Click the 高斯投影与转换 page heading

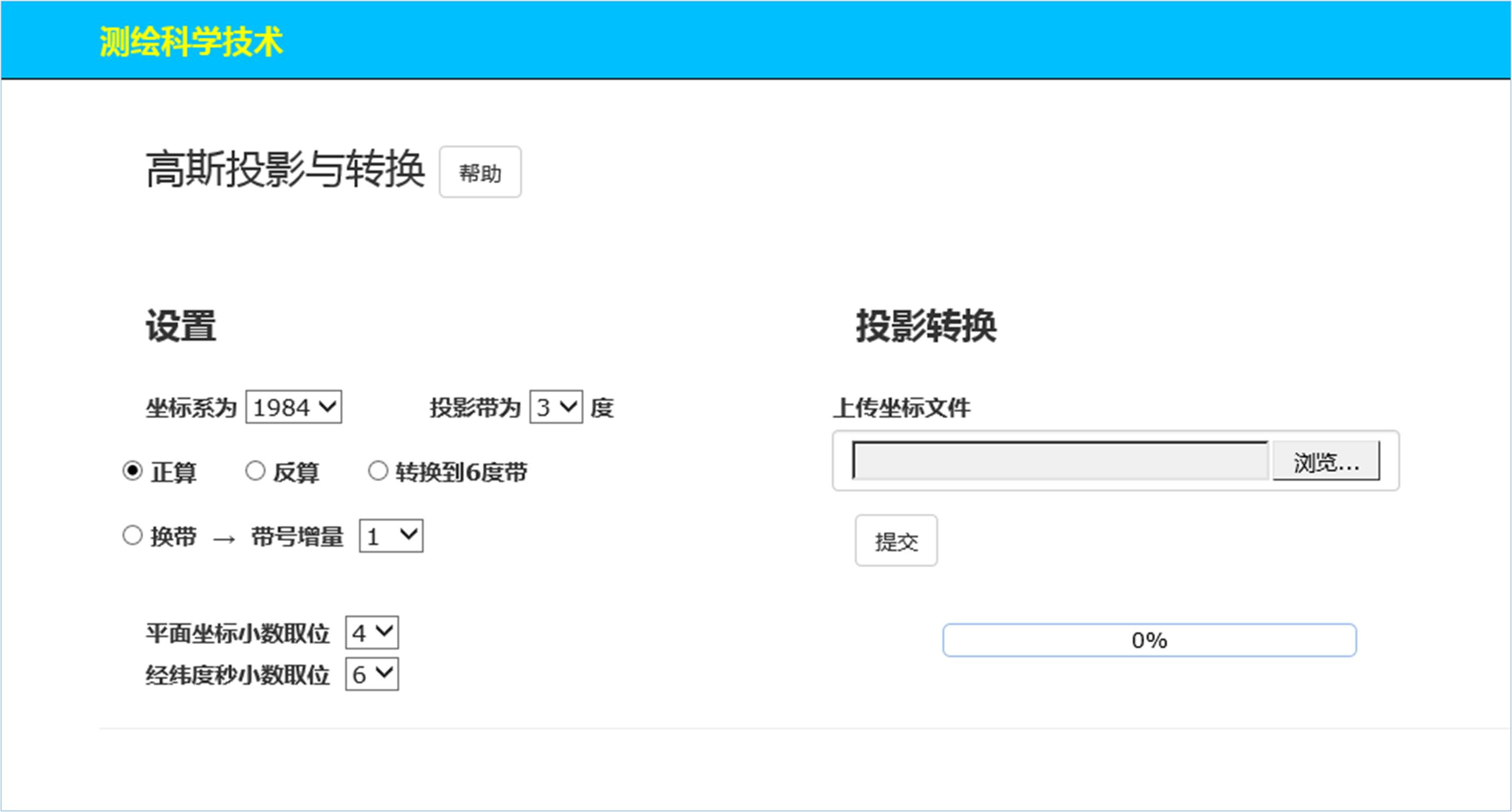coord(285,170)
